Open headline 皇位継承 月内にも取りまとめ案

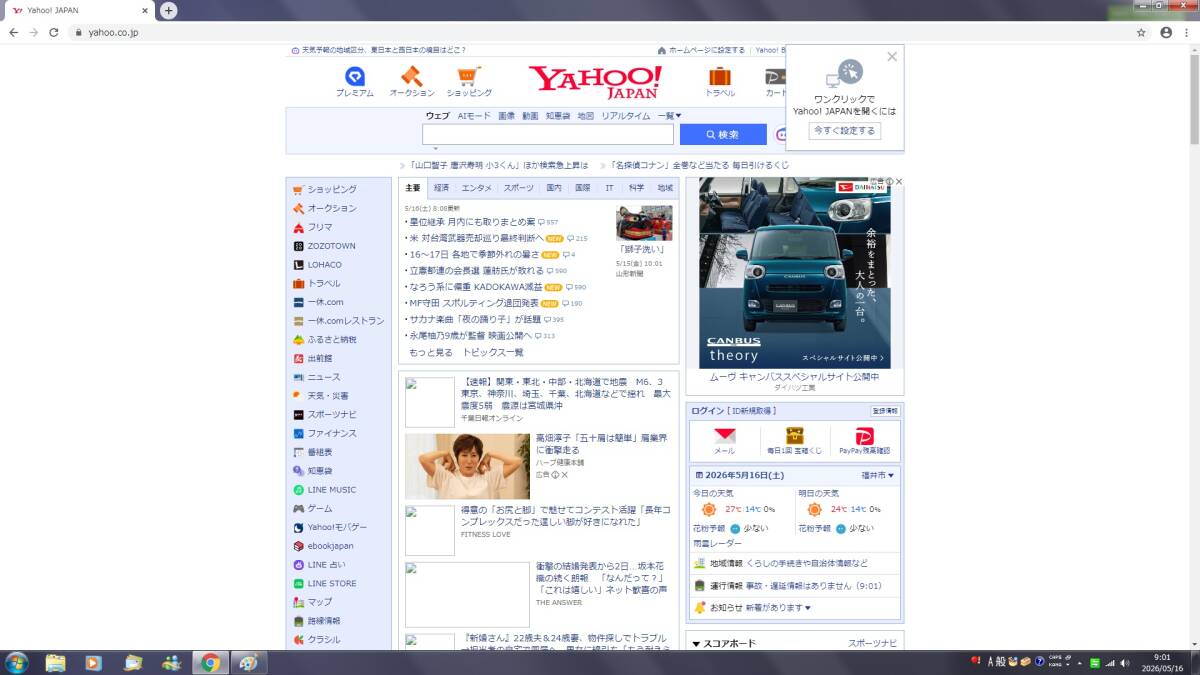472,222
